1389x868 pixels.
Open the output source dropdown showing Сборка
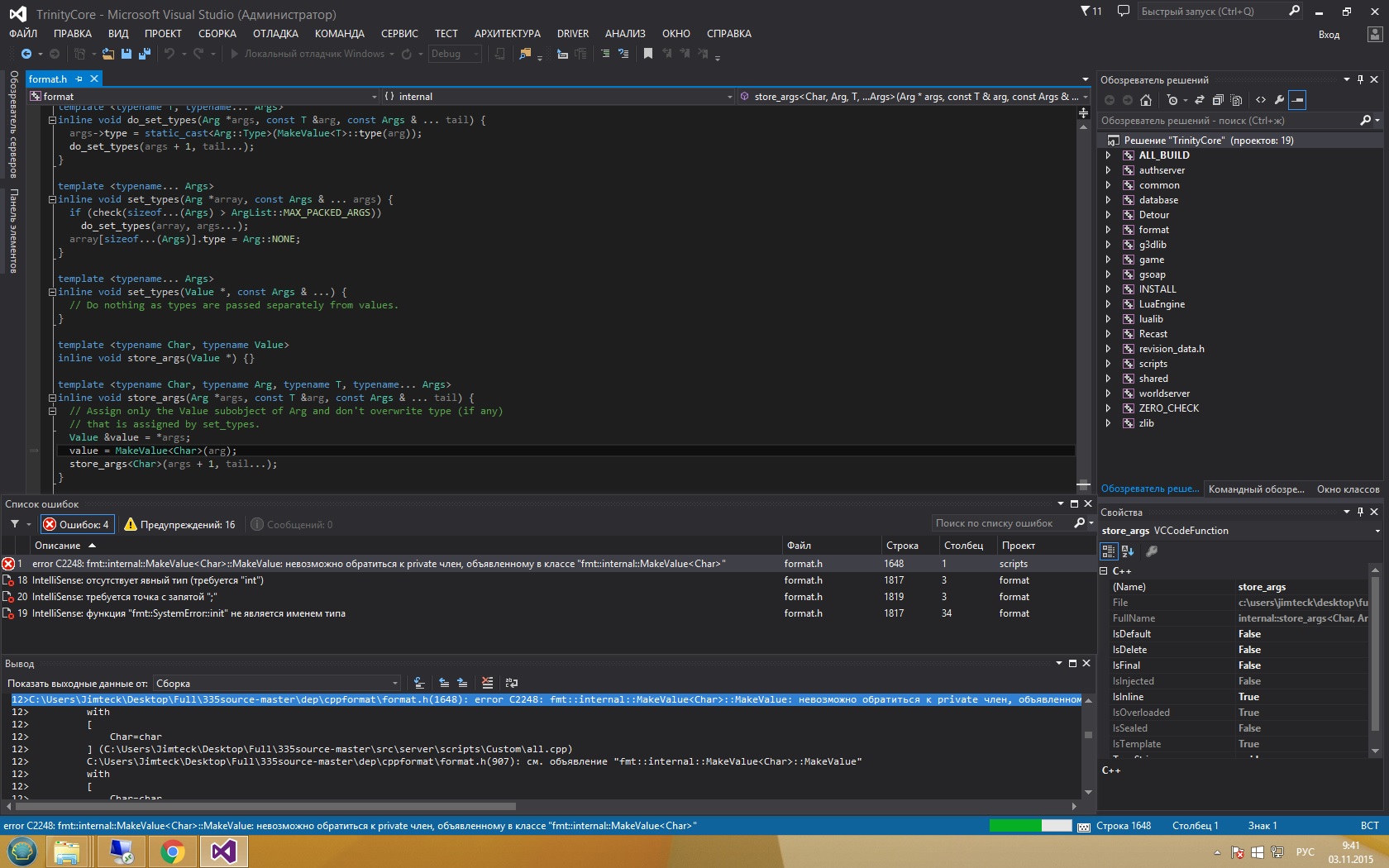tap(277, 684)
